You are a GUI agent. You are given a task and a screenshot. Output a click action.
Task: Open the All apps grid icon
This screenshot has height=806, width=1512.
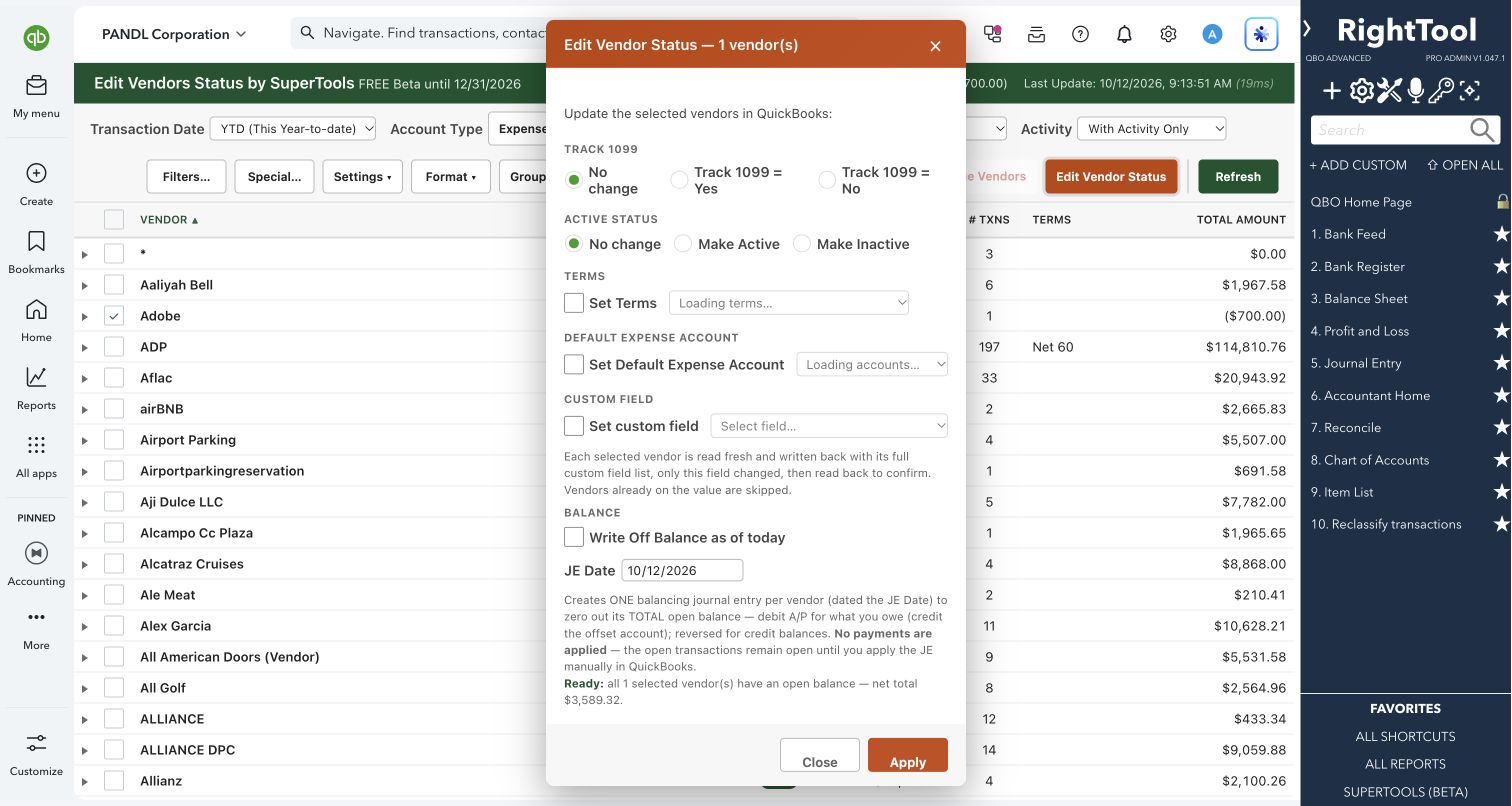pyautogui.click(x=36, y=445)
